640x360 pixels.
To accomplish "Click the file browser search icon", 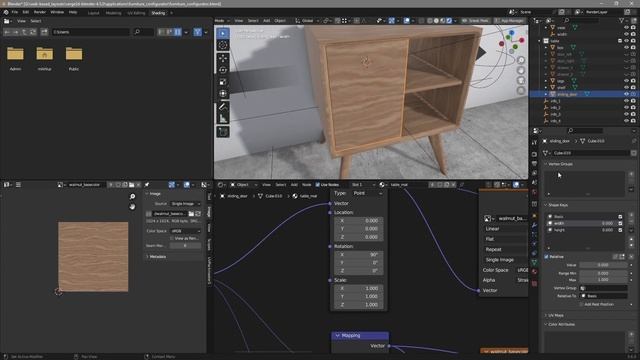I will pyautogui.click(x=138, y=32).
